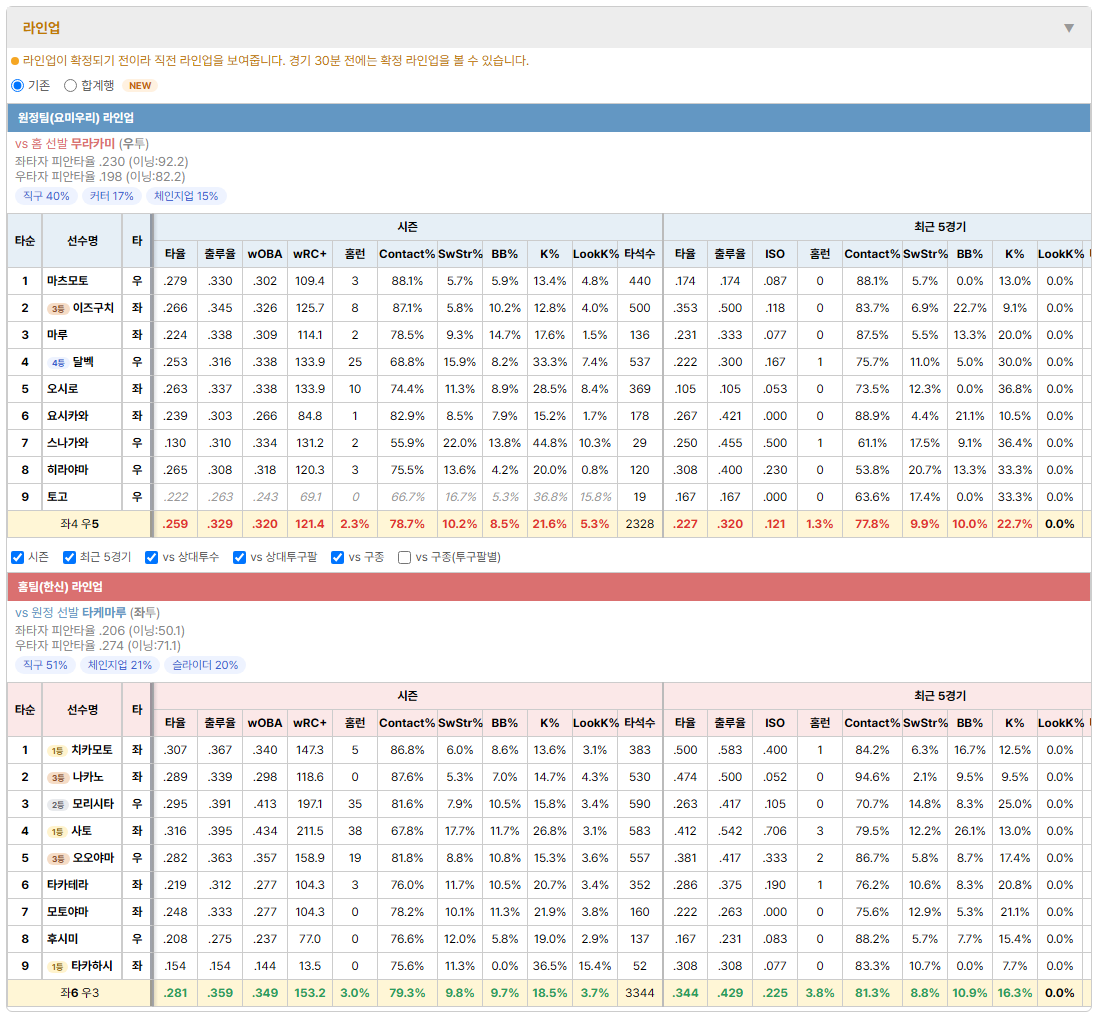Image resolution: width=1098 pixels, height=1018 pixels.
Task: Click the 원정팀(요미우리) 라인업 header bar
Action: click(549, 118)
